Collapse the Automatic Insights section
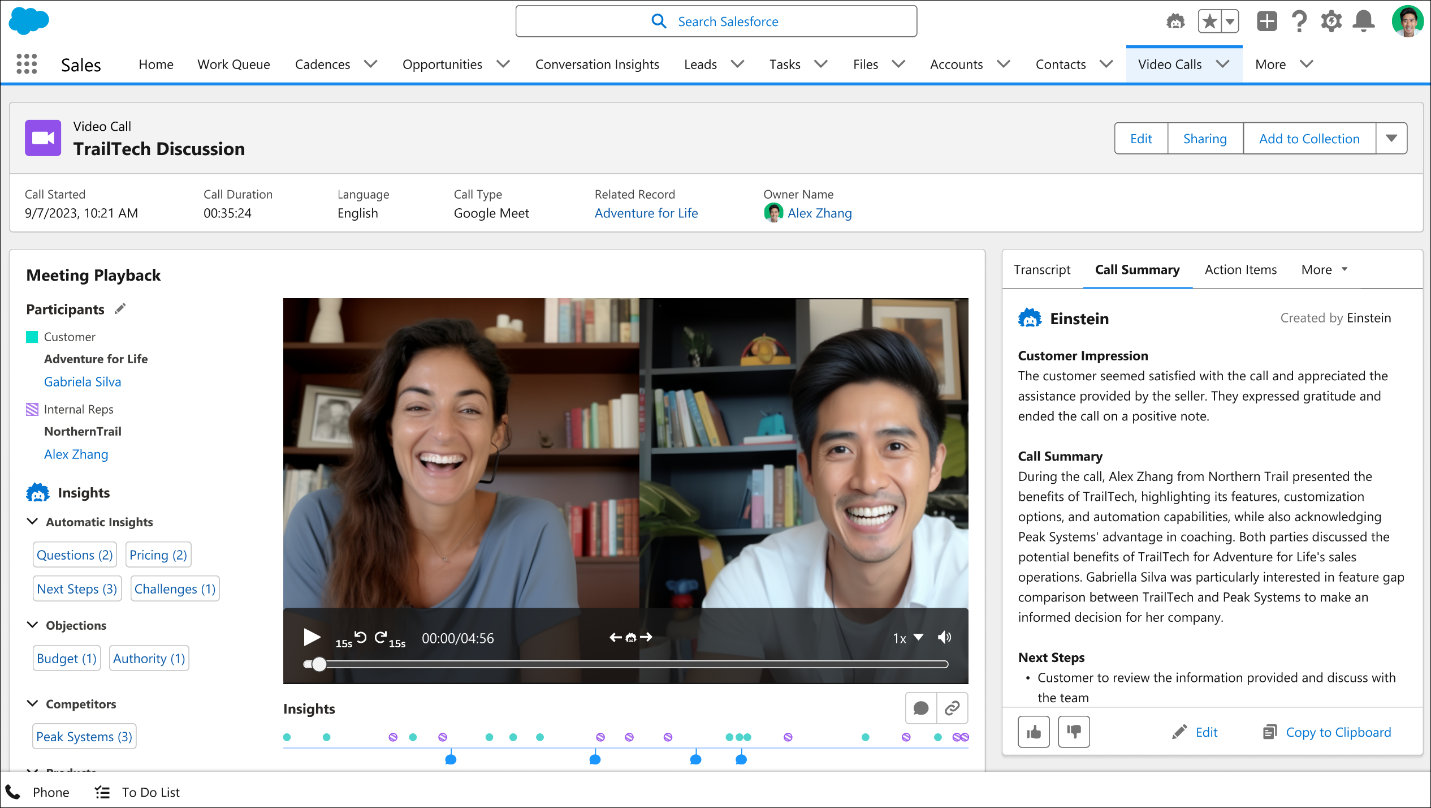This screenshot has height=808, width=1431. tap(32, 522)
